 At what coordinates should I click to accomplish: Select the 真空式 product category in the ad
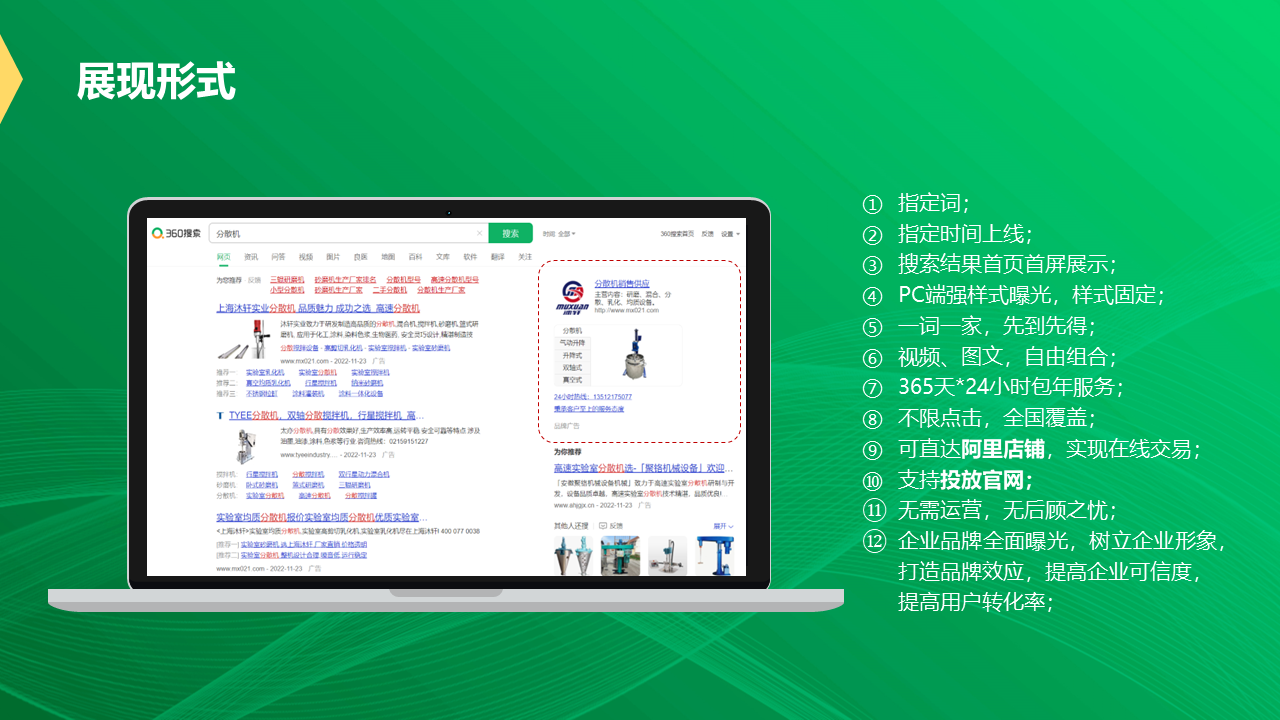pyautogui.click(x=572, y=379)
